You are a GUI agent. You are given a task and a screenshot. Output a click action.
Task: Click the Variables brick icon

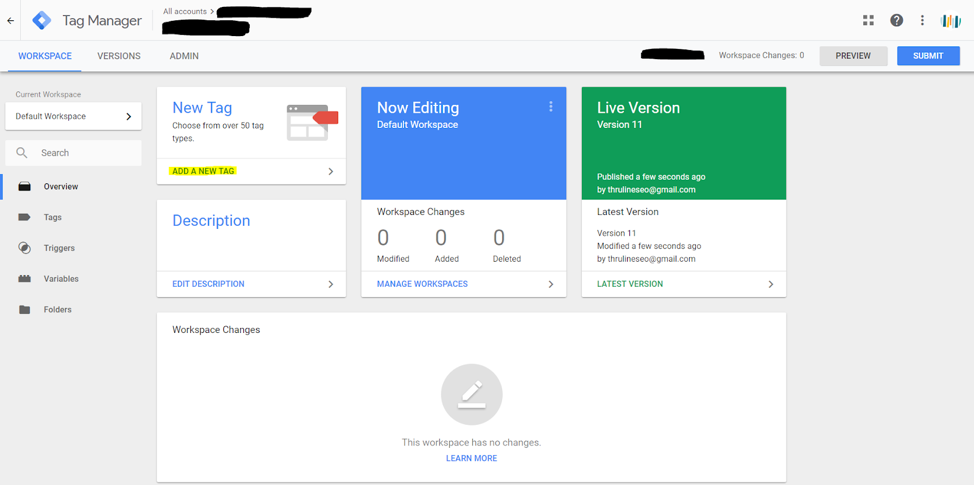(25, 279)
